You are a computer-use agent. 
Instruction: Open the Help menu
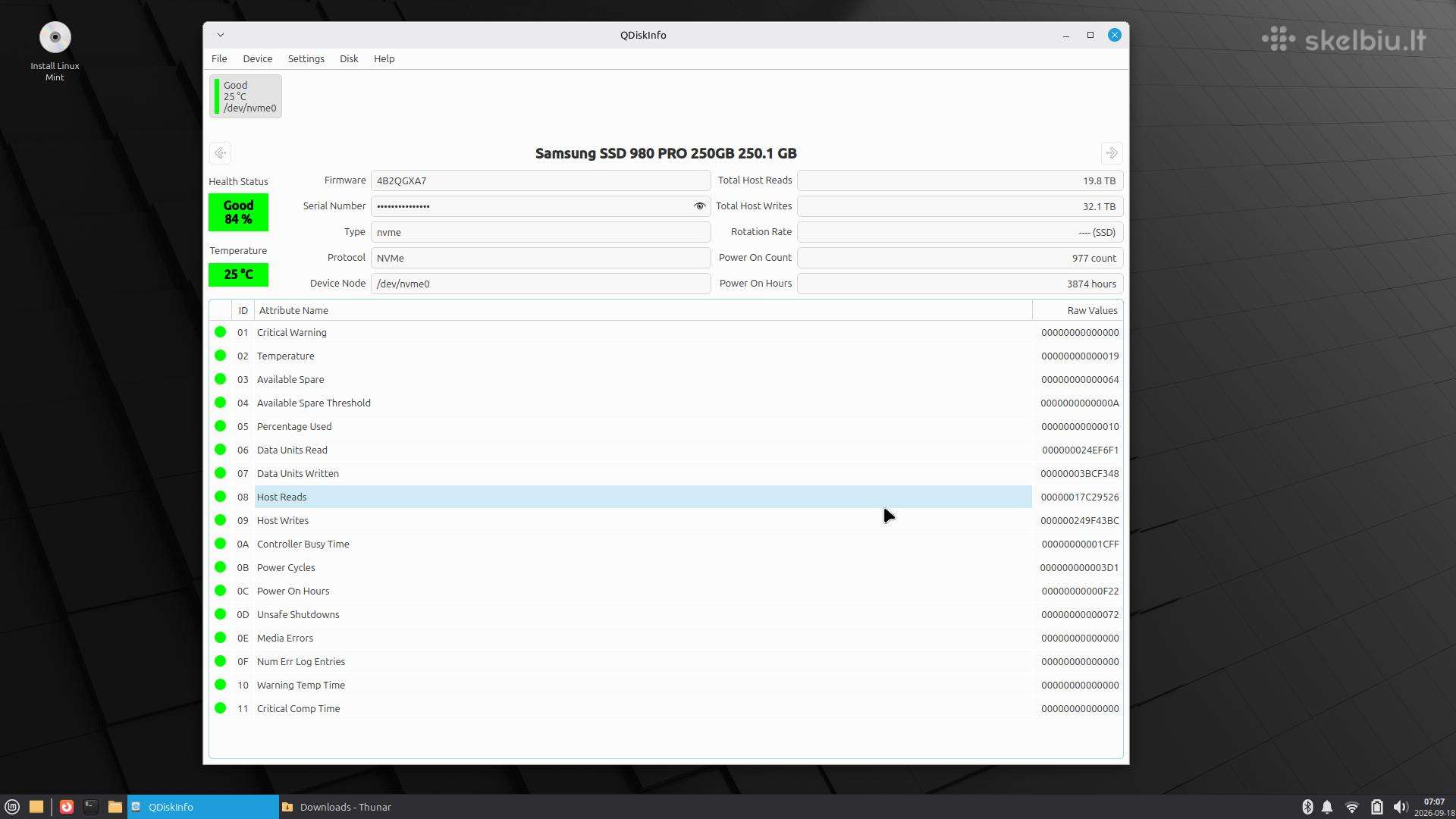click(x=384, y=58)
